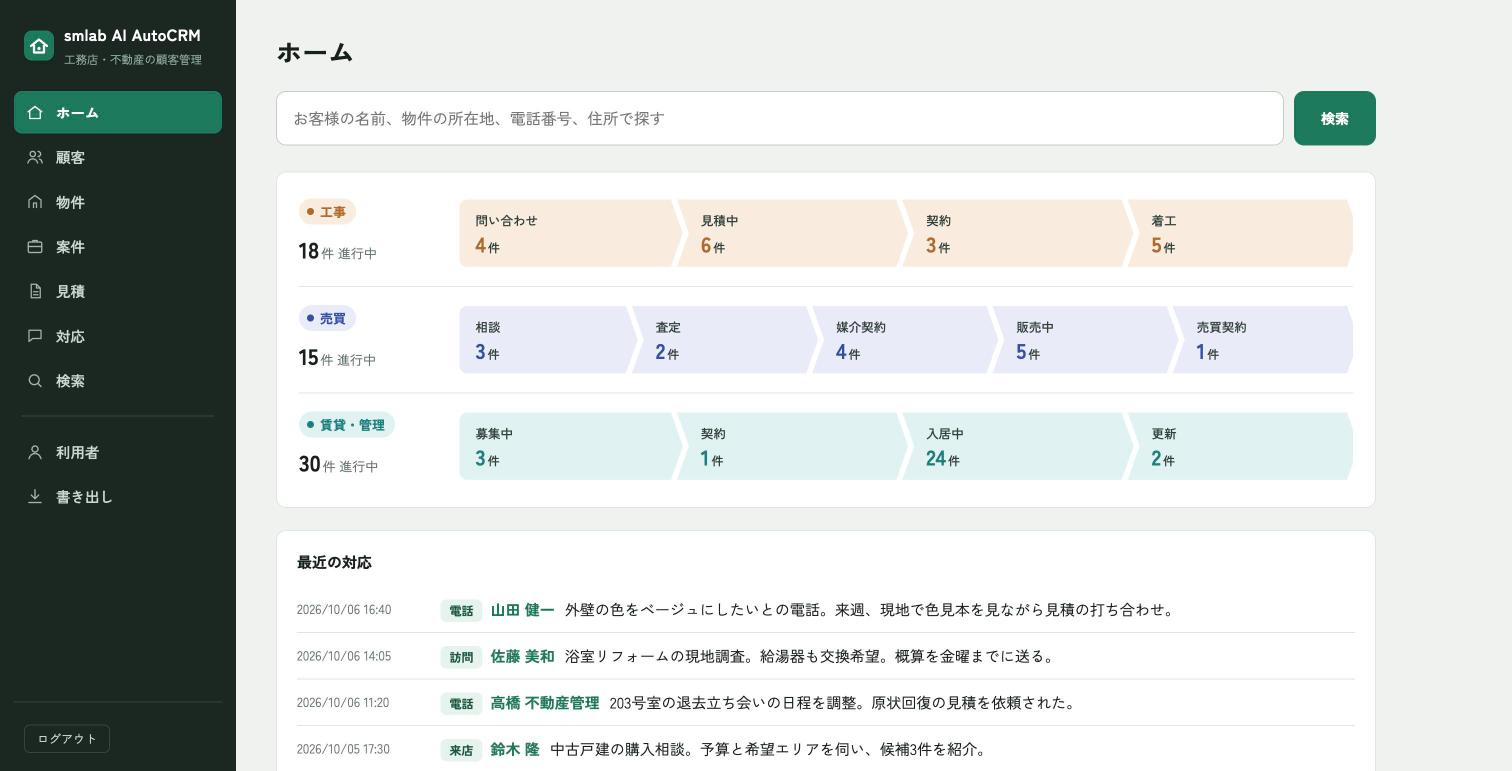1512x771 pixels.
Task: Click the 対応 speech bubble icon
Action: [x=35, y=336]
